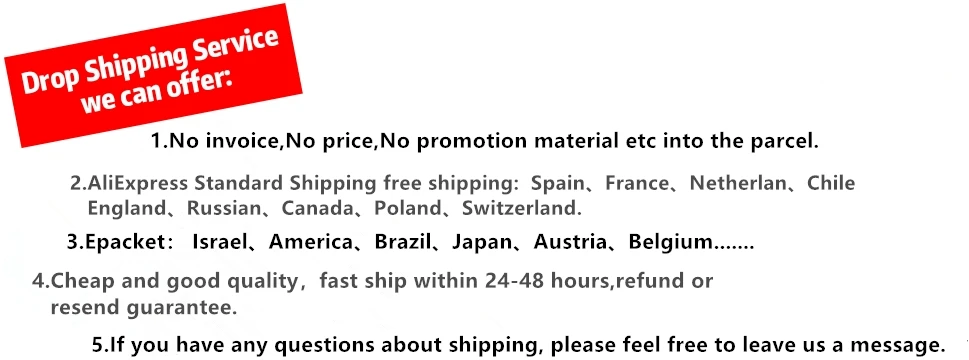969x360 pixels.
Task: Click the country name Israel
Action: (x=221, y=243)
